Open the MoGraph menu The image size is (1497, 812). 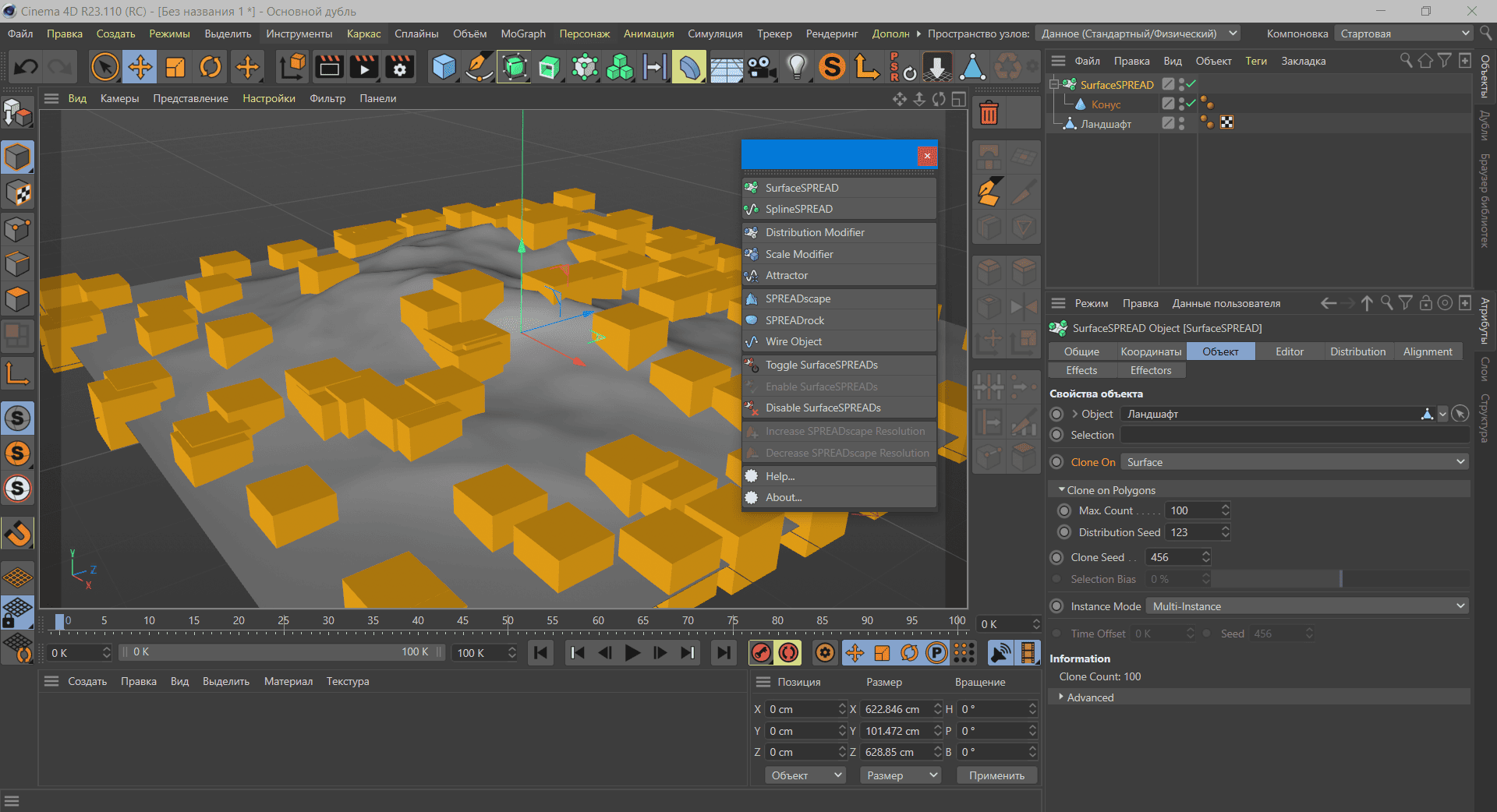tap(523, 34)
